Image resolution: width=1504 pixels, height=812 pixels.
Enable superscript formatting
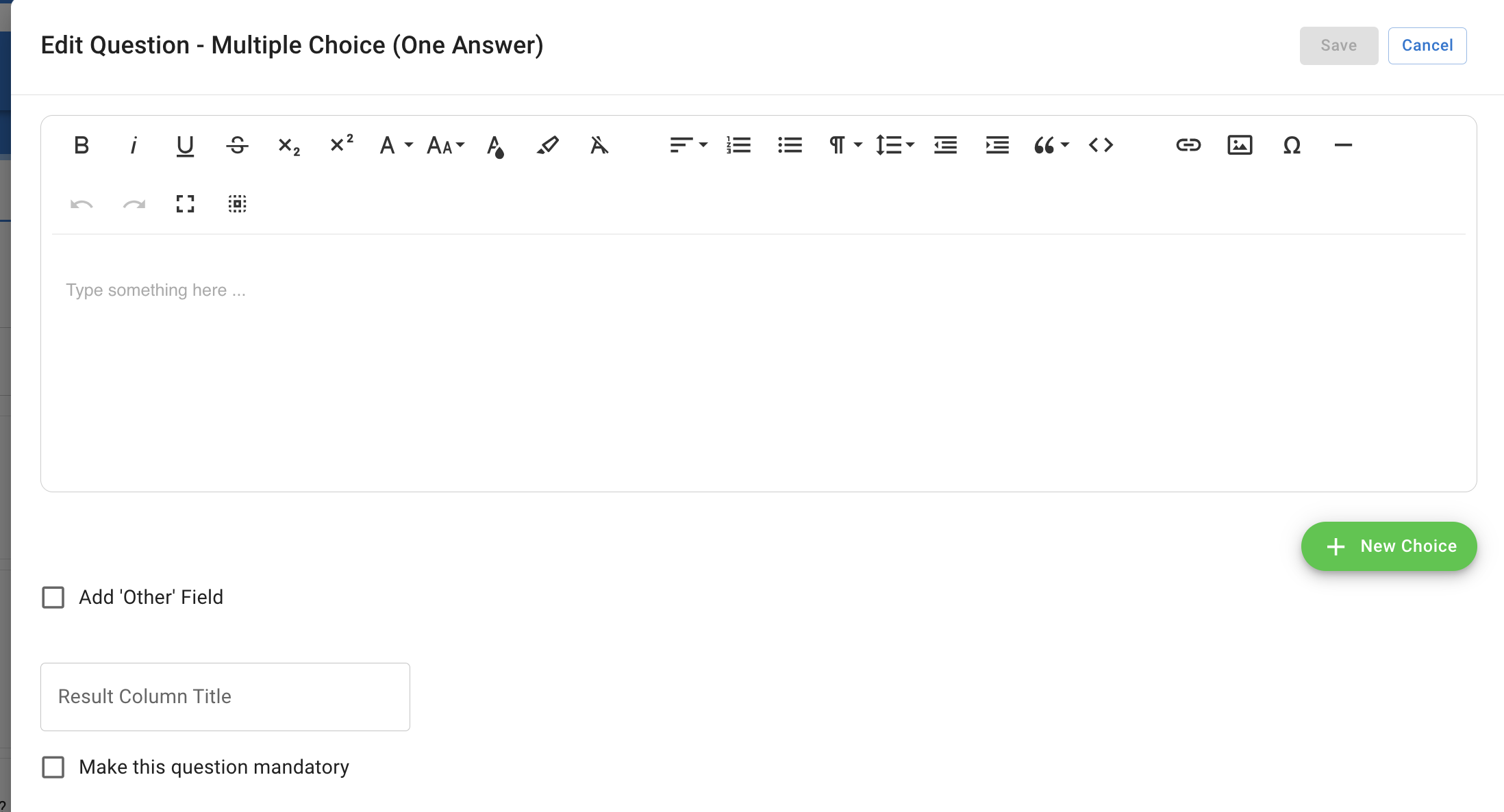click(x=340, y=145)
